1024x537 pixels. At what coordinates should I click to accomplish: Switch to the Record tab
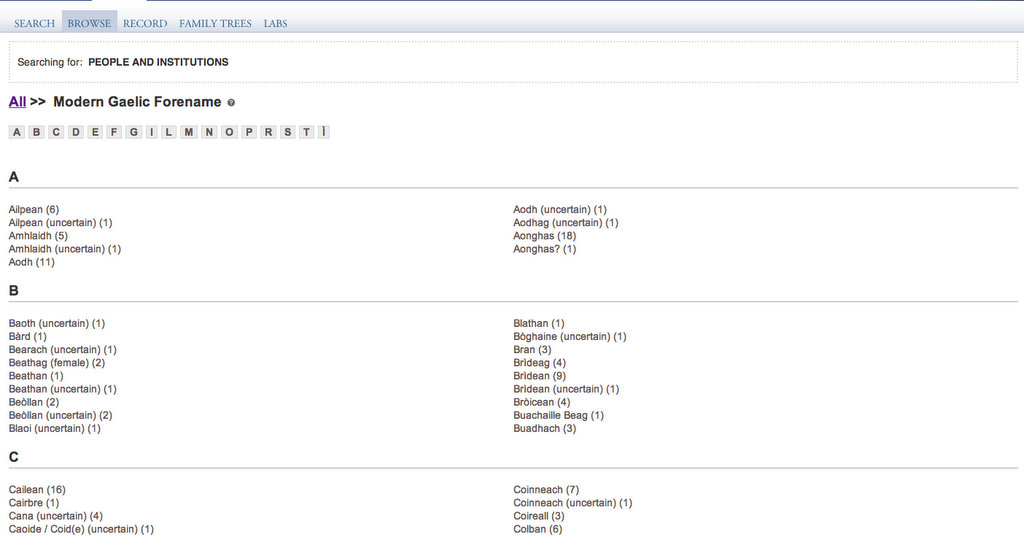coord(145,23)
